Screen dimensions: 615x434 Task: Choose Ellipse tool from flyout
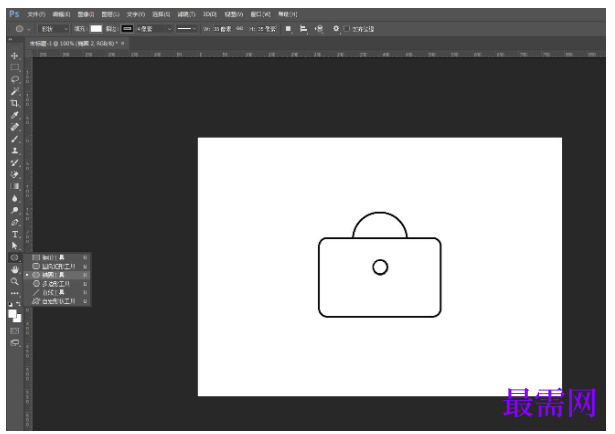pos(58,275)
